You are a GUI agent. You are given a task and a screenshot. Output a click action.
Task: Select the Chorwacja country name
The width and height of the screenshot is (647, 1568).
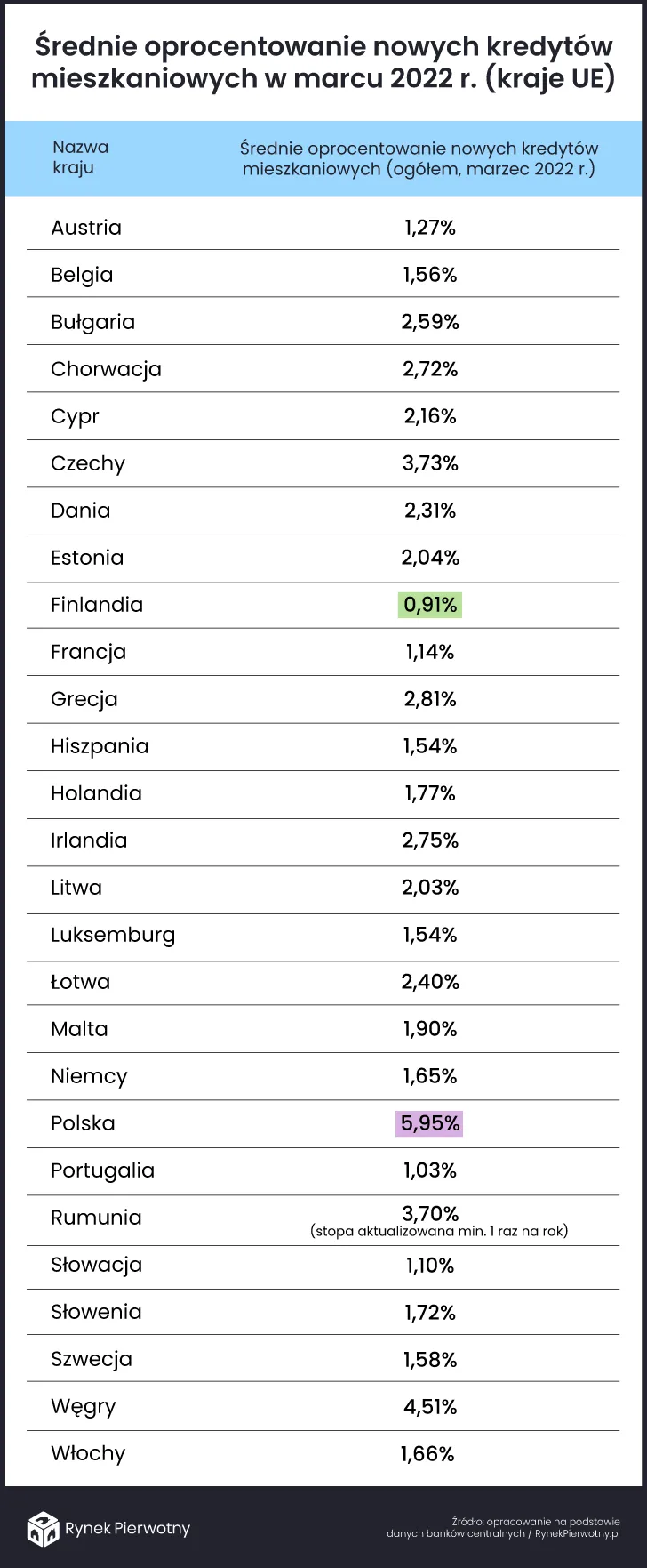(x=106, y=369)
